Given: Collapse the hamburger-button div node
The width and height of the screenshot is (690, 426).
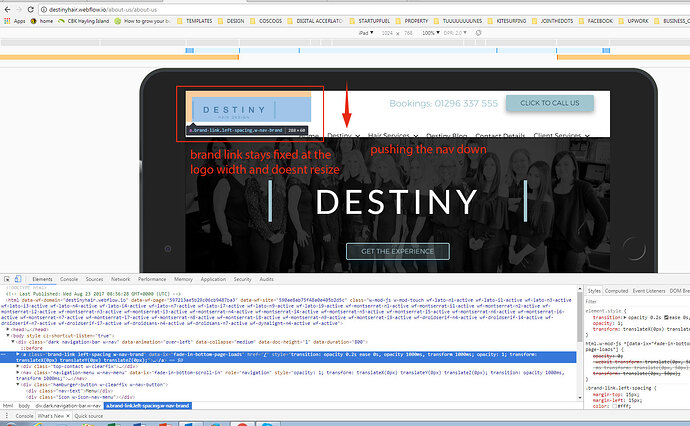Looking at the screenshot, I should (18, 384).
